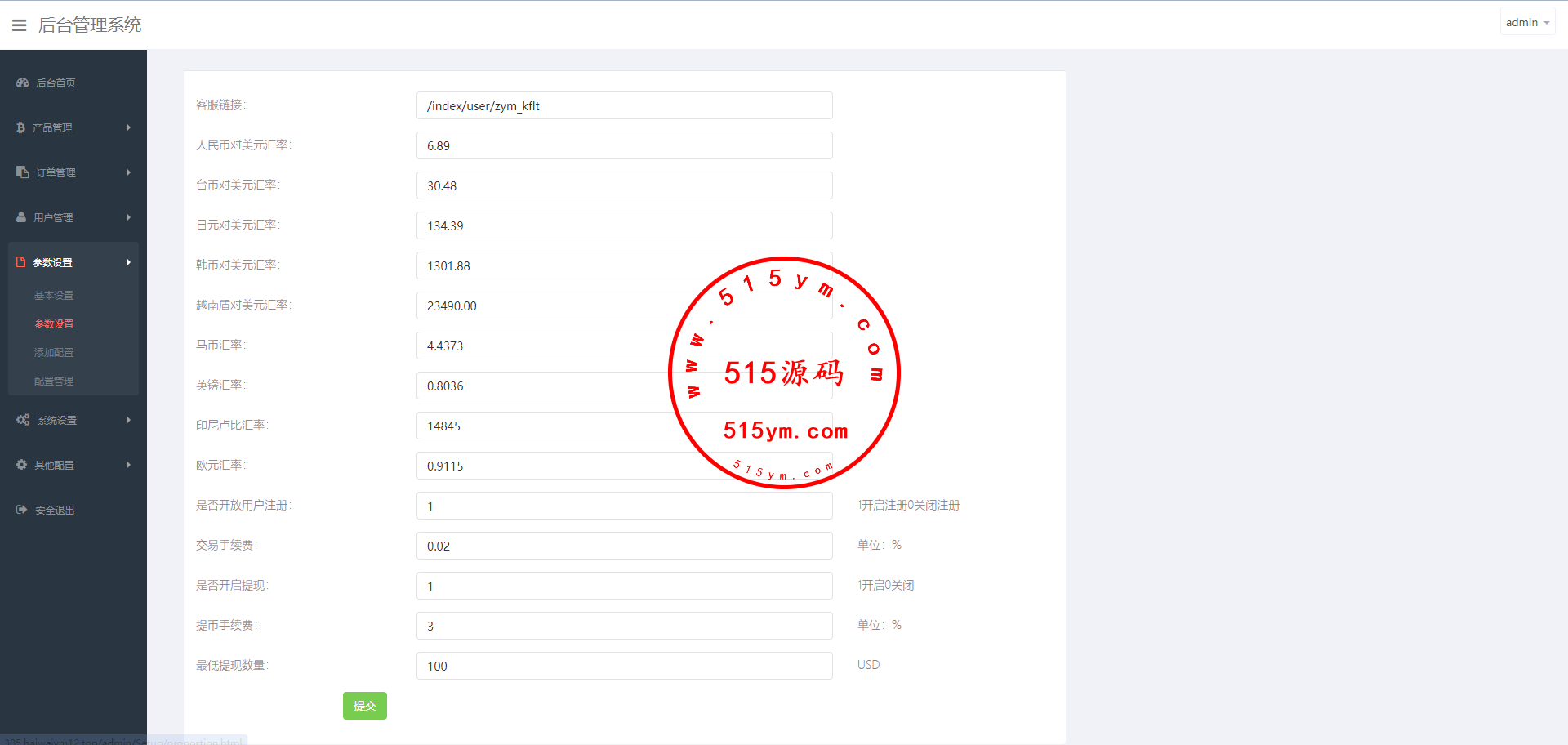Click the bitcoin icon beside 产品管理
1568x745 pixels.
coord(20,127)
